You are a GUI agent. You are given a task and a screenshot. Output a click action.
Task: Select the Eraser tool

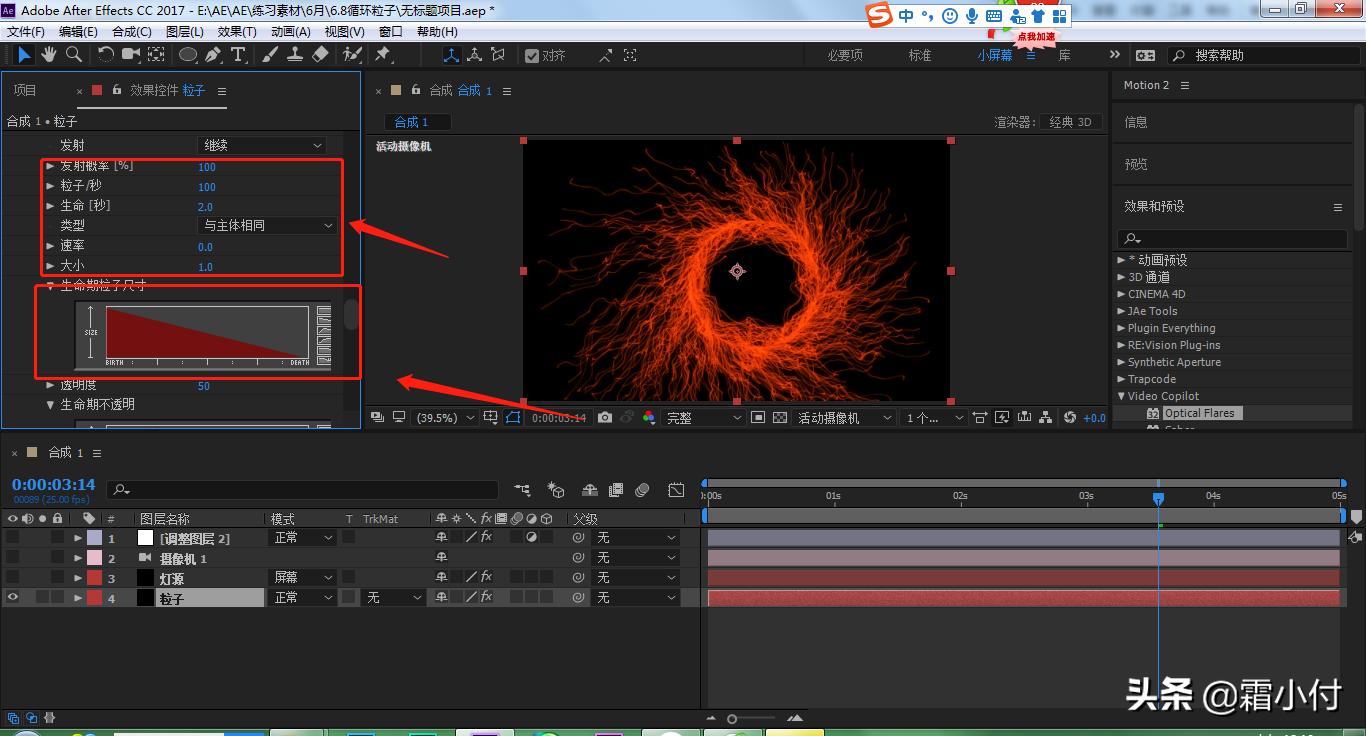[x=320, y=55]
